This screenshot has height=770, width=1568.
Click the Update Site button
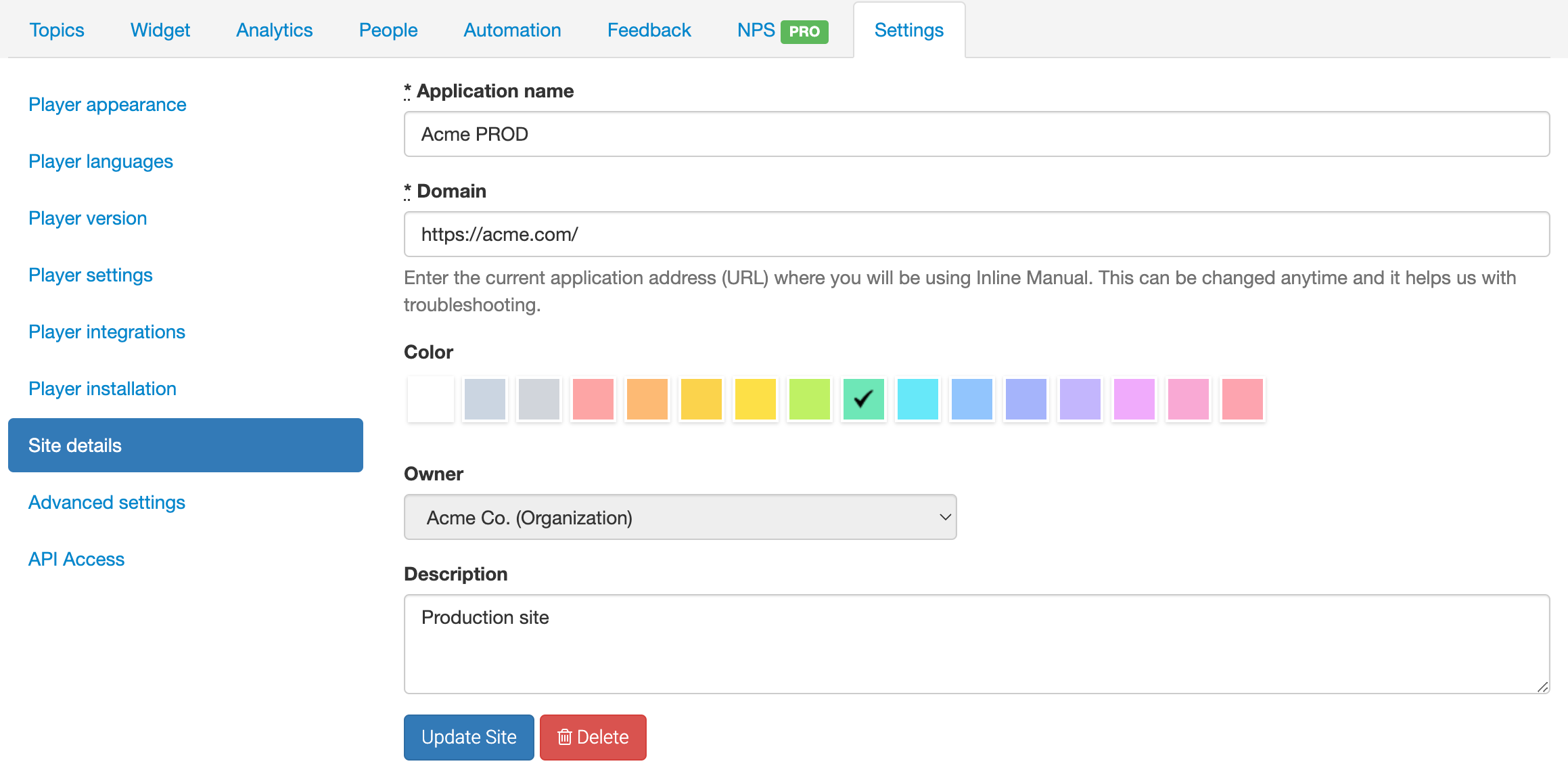[469, 737]
